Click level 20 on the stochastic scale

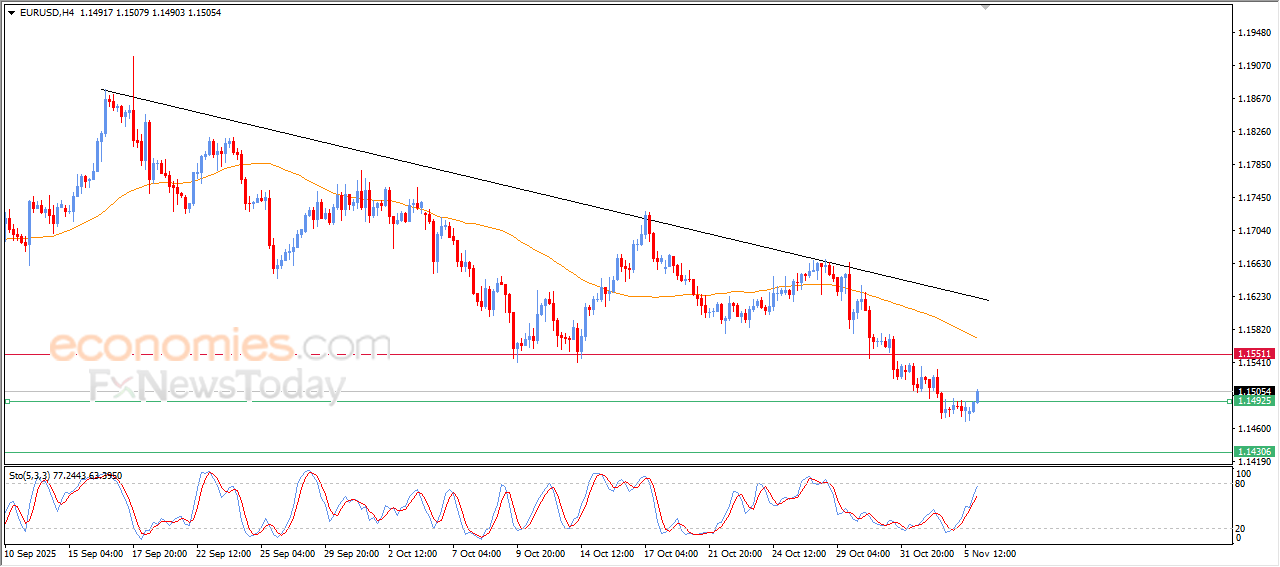click(x=1240, y=528)
